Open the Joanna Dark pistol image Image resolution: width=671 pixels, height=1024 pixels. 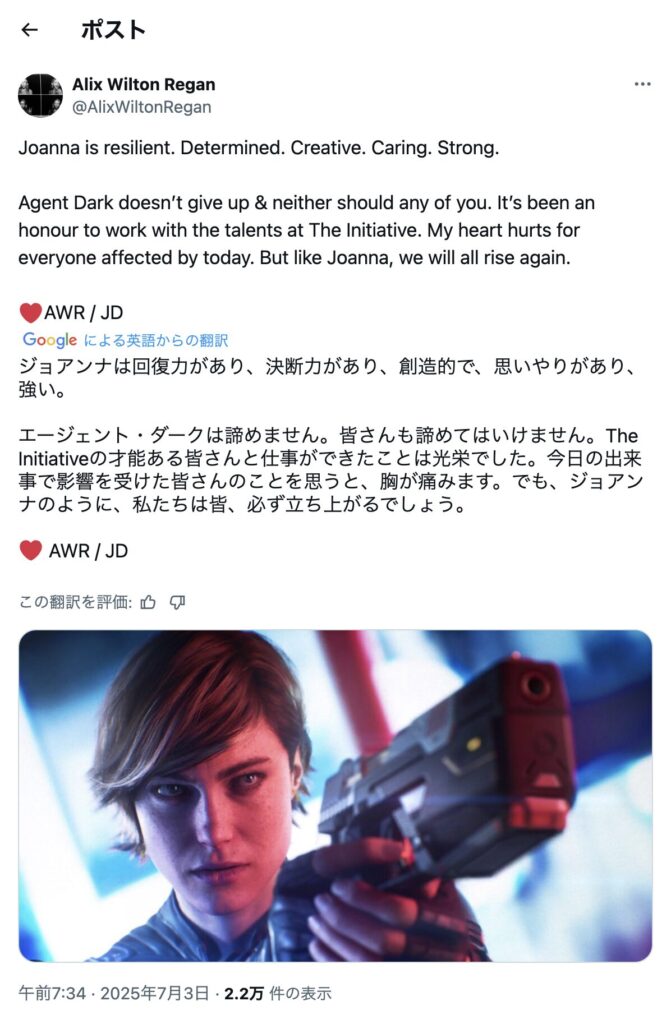click(335, 795)
